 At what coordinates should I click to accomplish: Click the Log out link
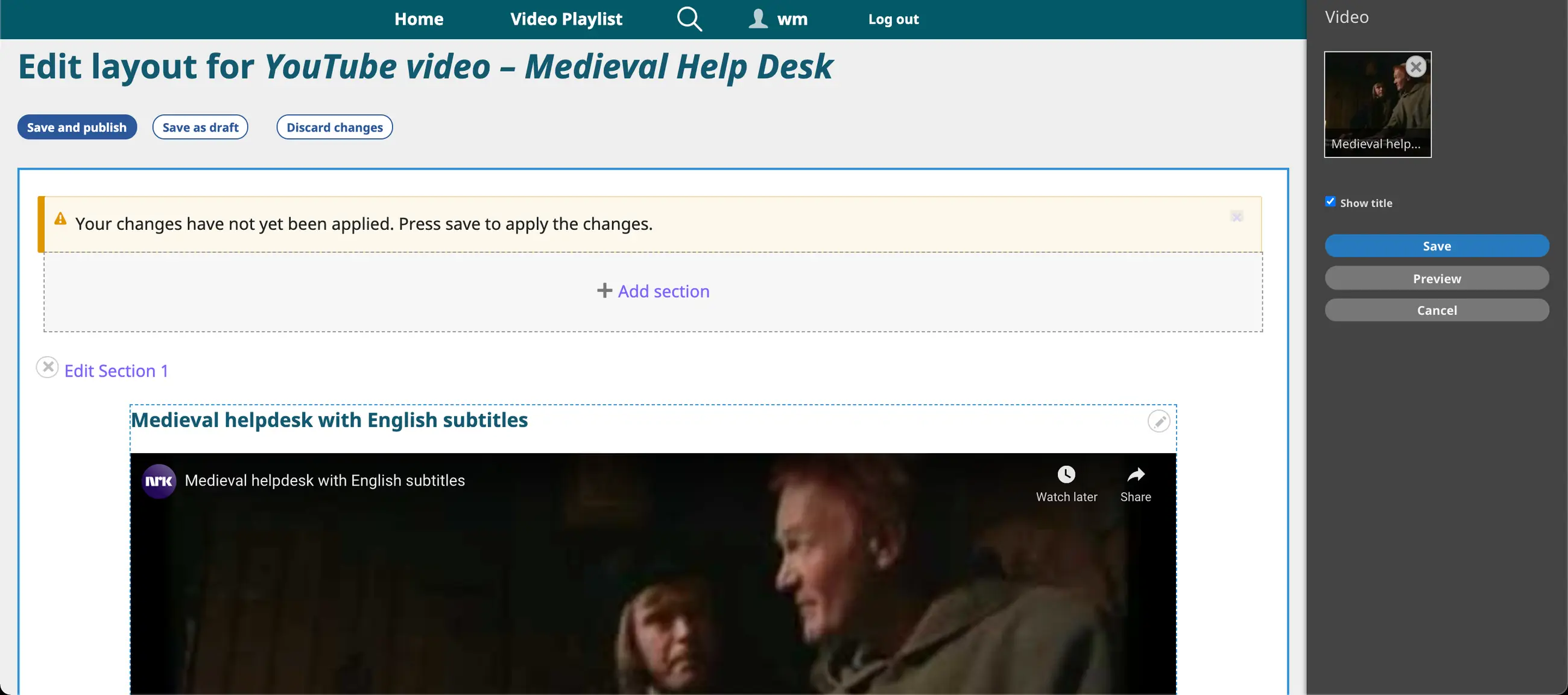[893, 19]
